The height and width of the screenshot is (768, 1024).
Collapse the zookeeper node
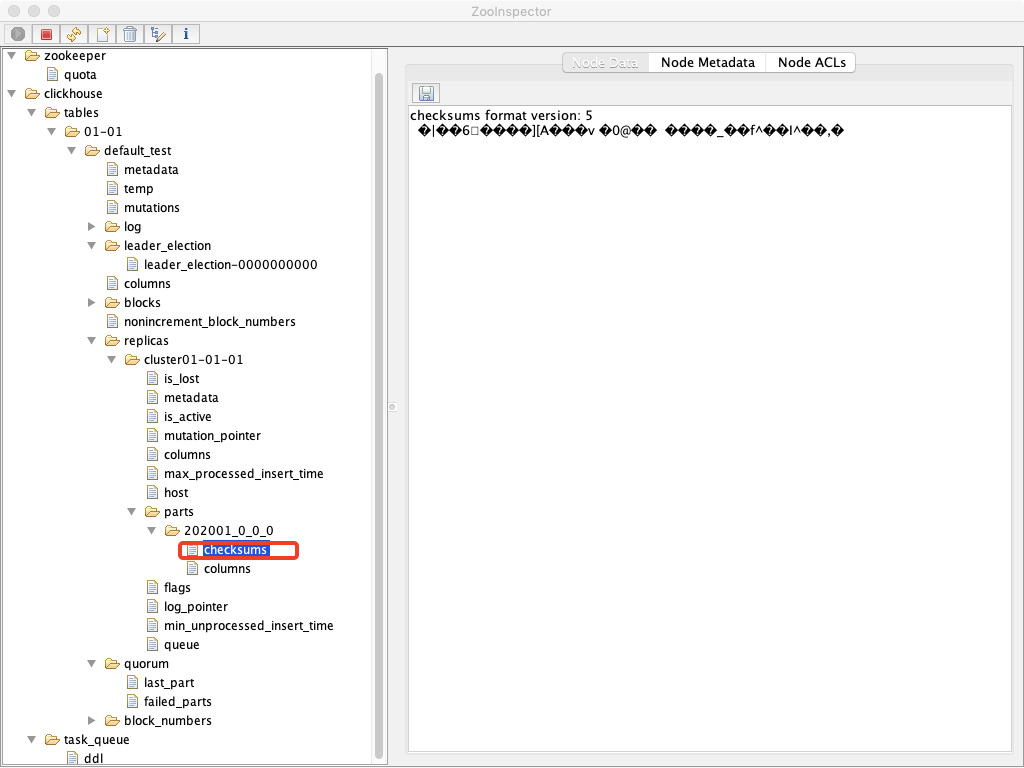tap(12, 56)
